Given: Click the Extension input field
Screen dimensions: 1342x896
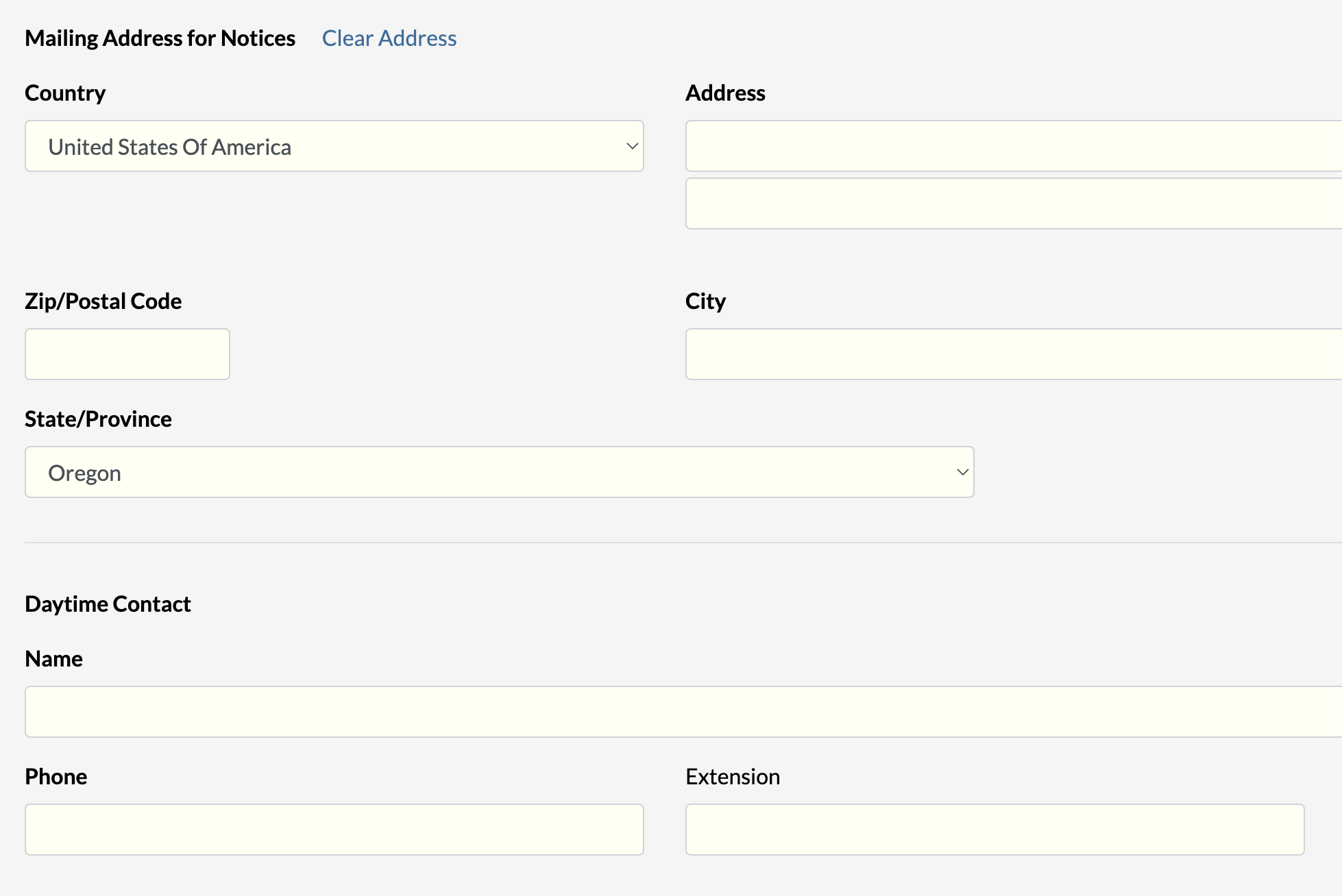Looking at the screenshot, I should click(x=995, y=830).
